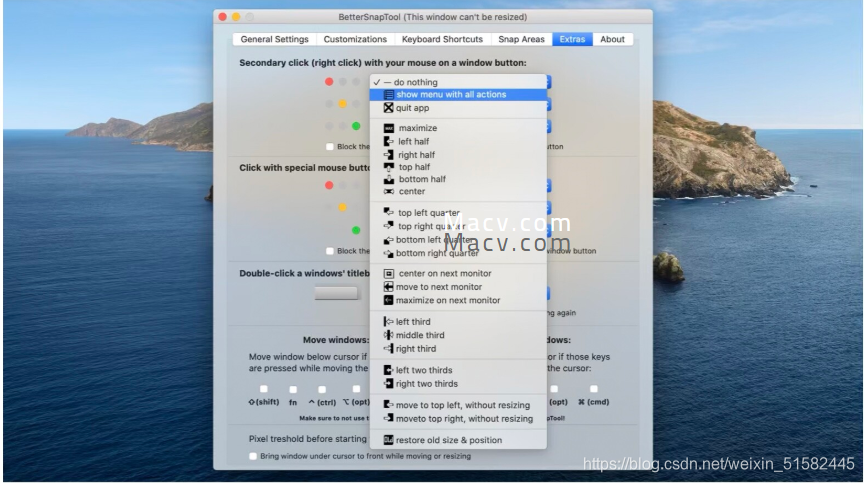The width and height of the screenshot is (865, 483).
Task: Select the top half icon
Action: coord(389,167)
